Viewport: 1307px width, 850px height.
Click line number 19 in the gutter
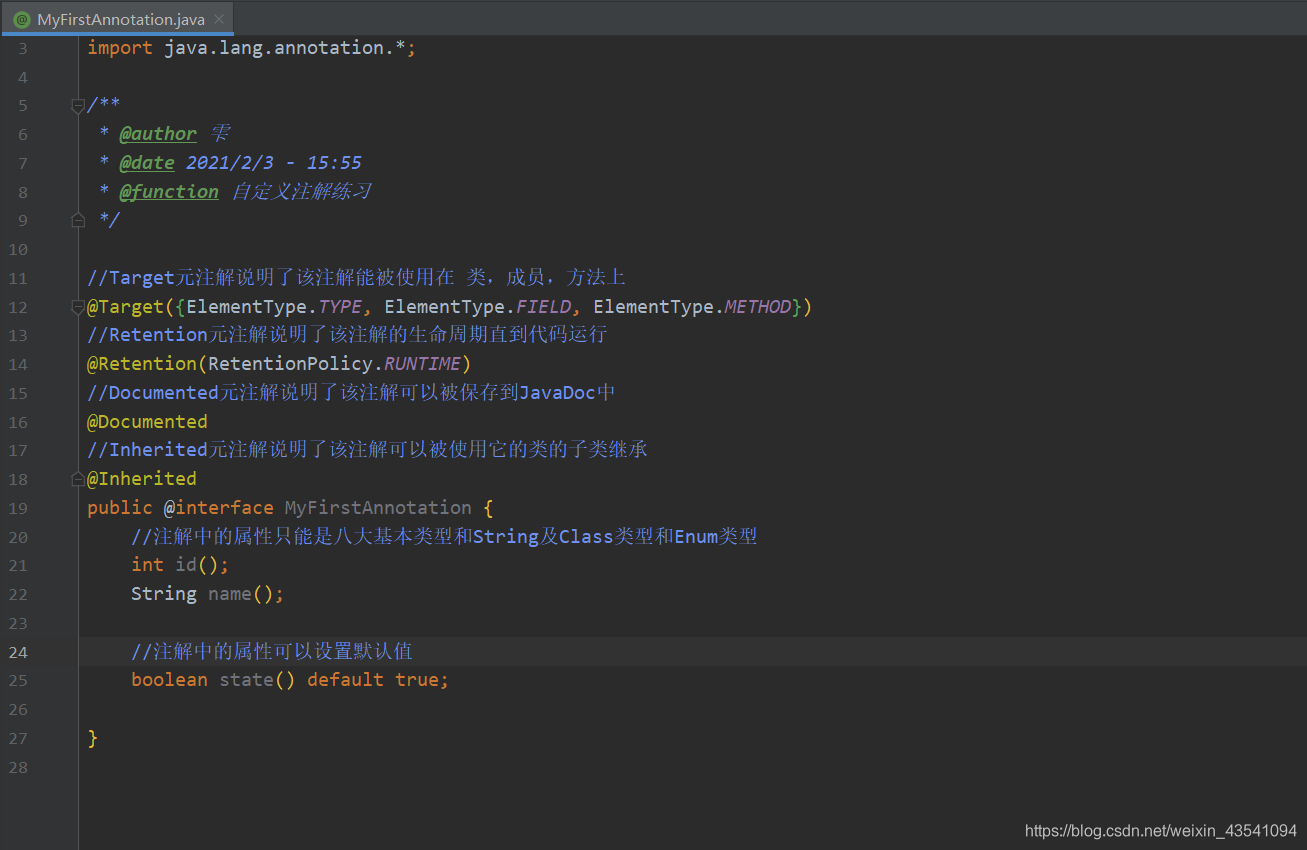[18, 508]
